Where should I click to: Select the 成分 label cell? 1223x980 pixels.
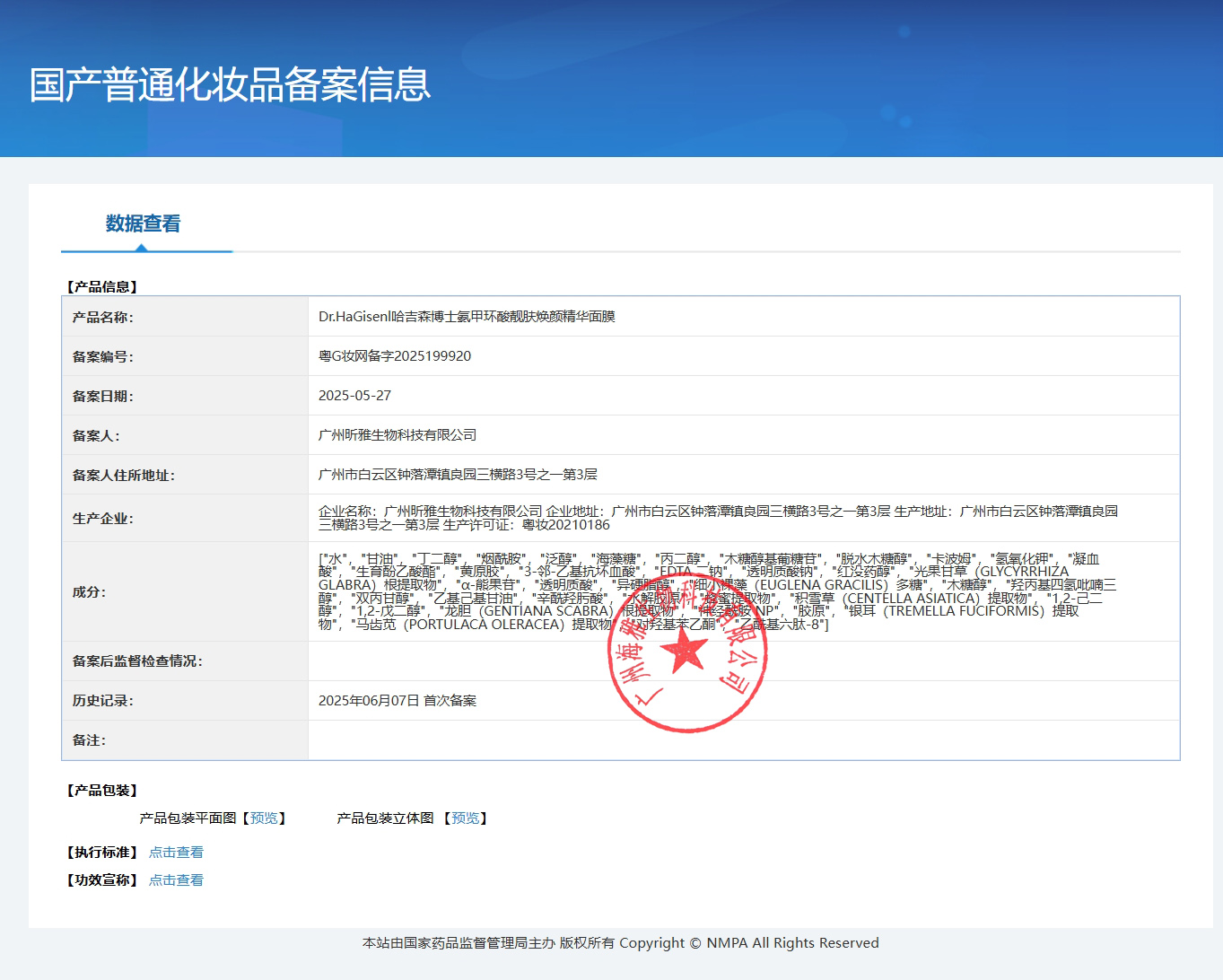[x=185, y=591]
